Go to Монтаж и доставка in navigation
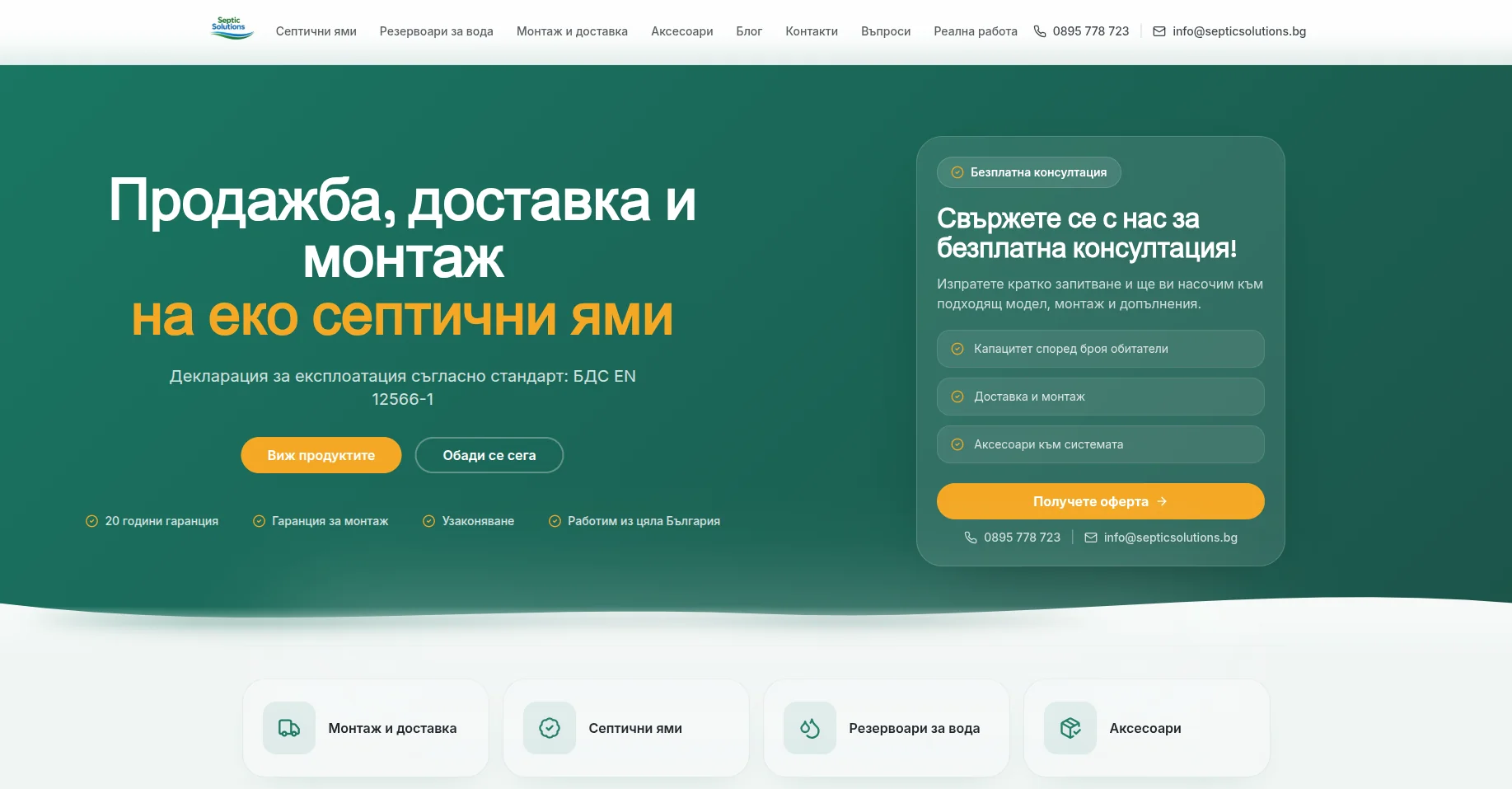 pos(572,31)
